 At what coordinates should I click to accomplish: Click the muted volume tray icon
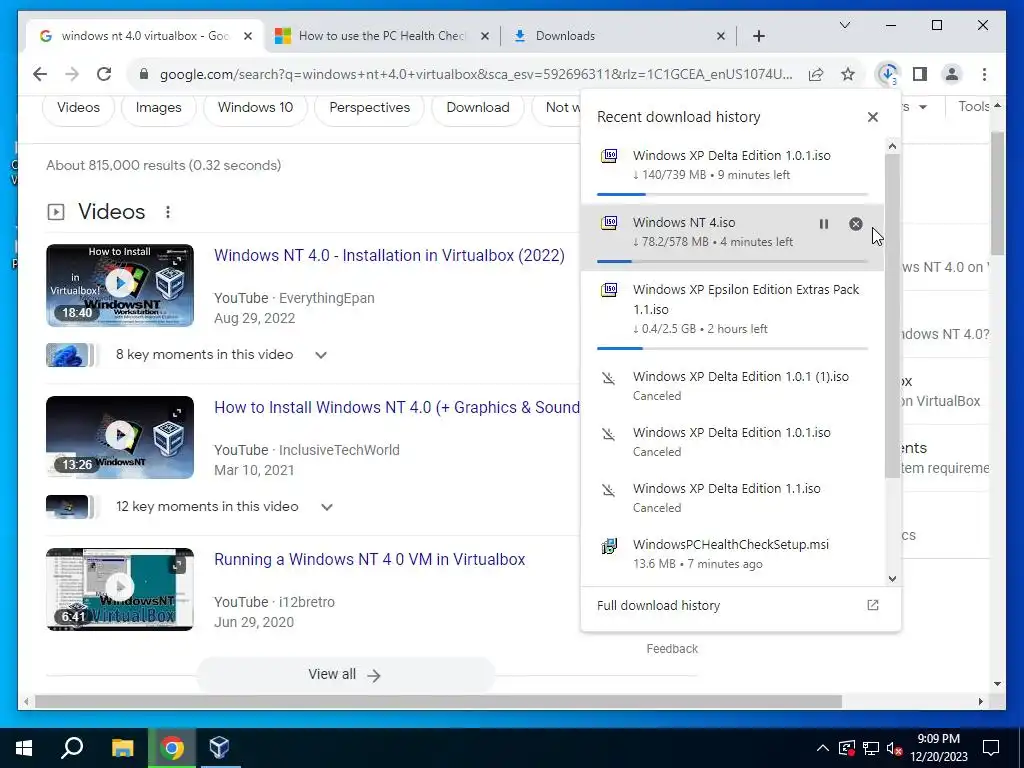pyautogui.click(x=894, y=748)
